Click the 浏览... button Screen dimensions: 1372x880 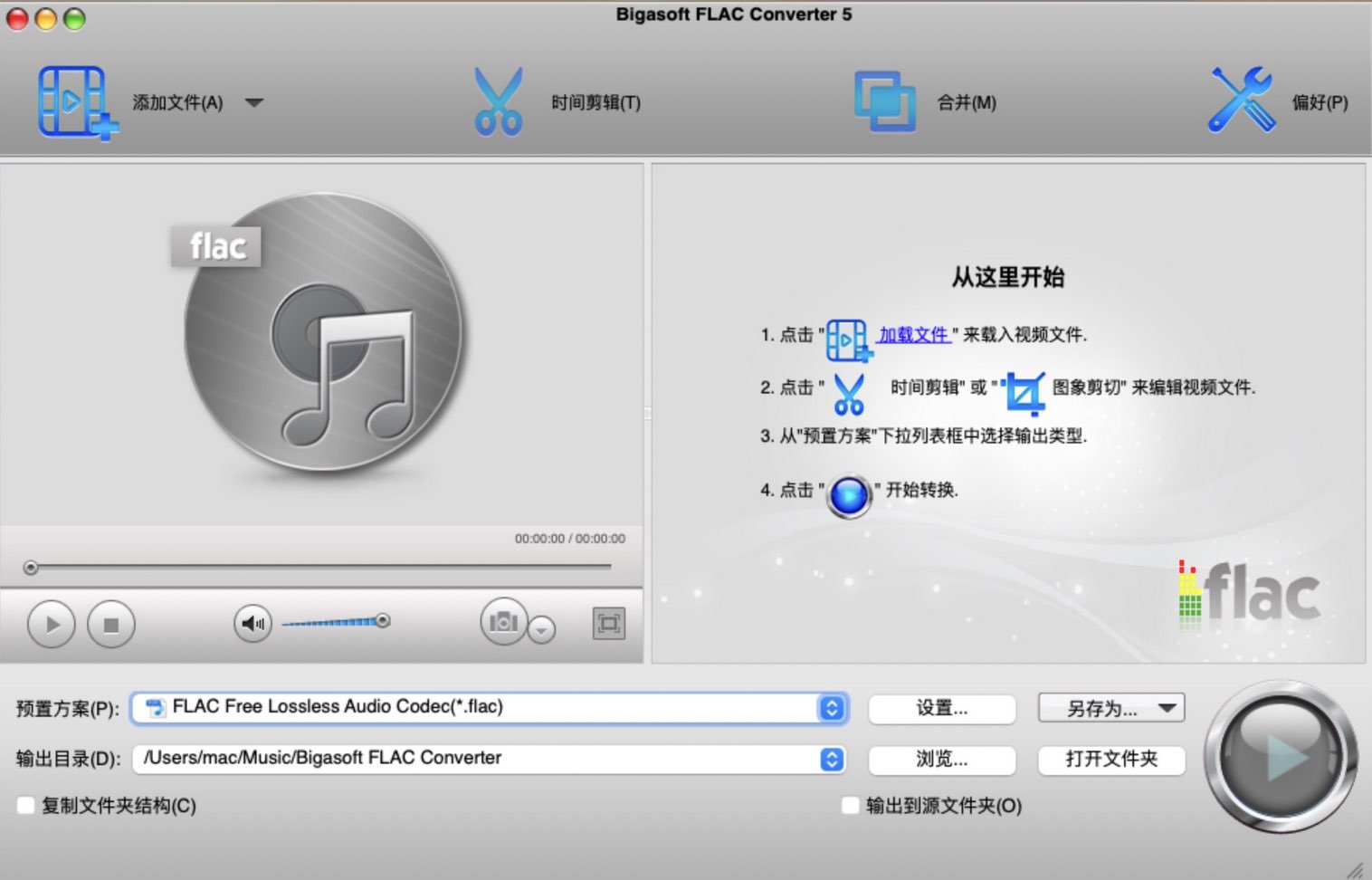tap(942, 760)
